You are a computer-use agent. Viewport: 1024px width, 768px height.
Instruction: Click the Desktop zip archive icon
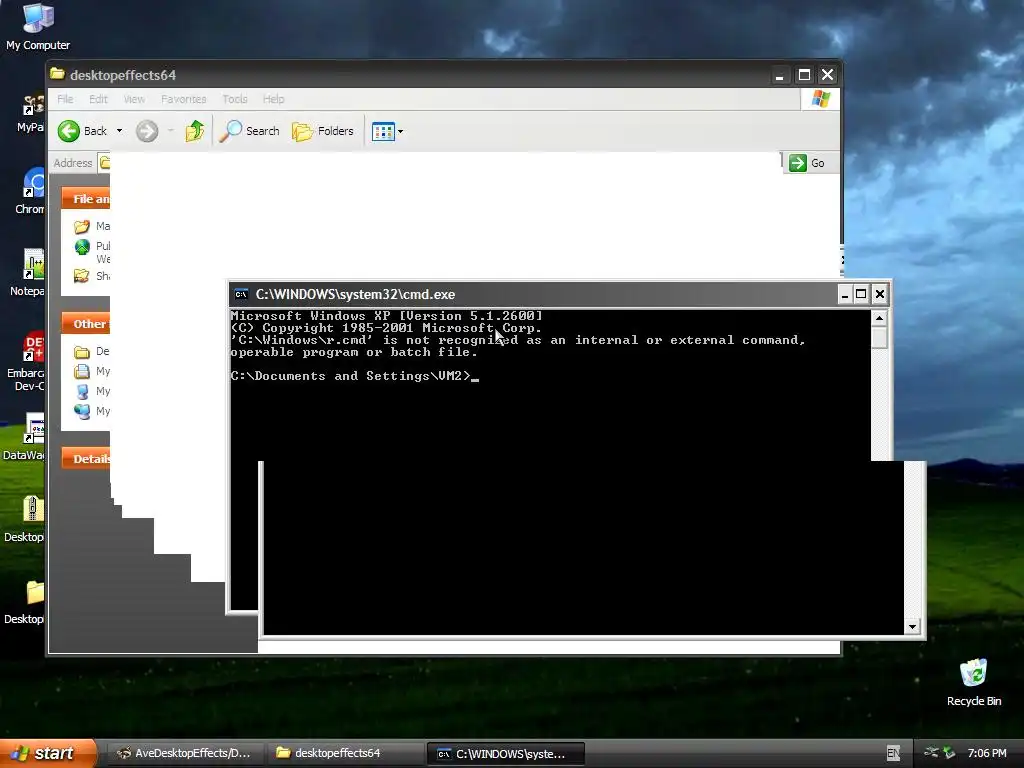point(24,519)
